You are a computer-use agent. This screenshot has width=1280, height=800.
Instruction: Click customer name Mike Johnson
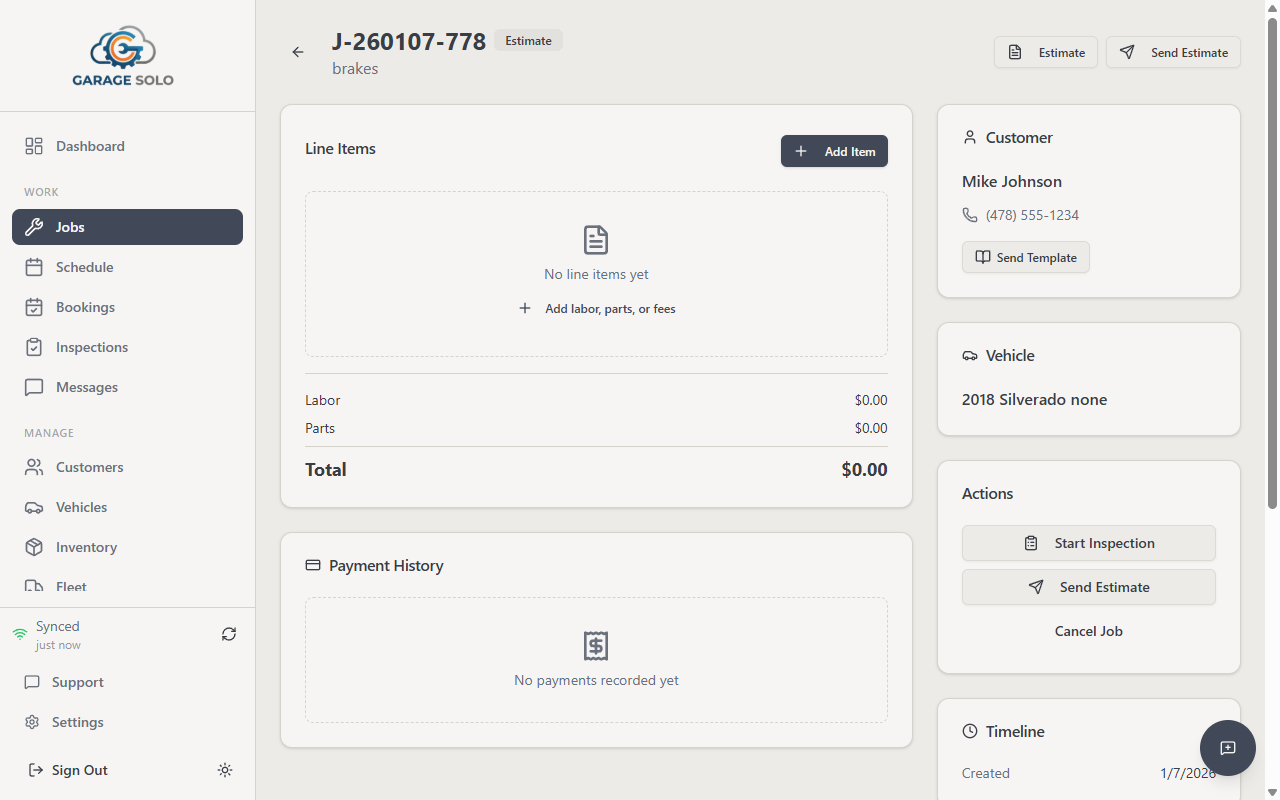coord(1012,181)
